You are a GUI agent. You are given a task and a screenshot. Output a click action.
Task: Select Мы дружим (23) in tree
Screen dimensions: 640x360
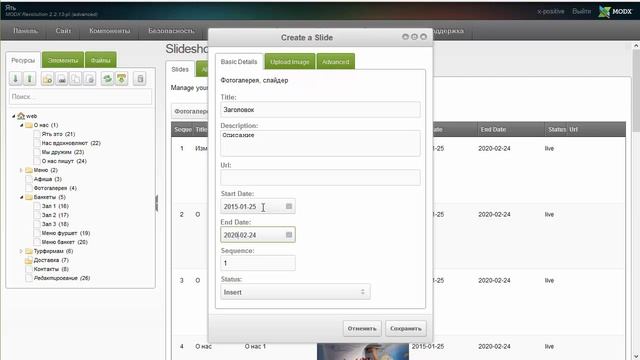point(63,152)
